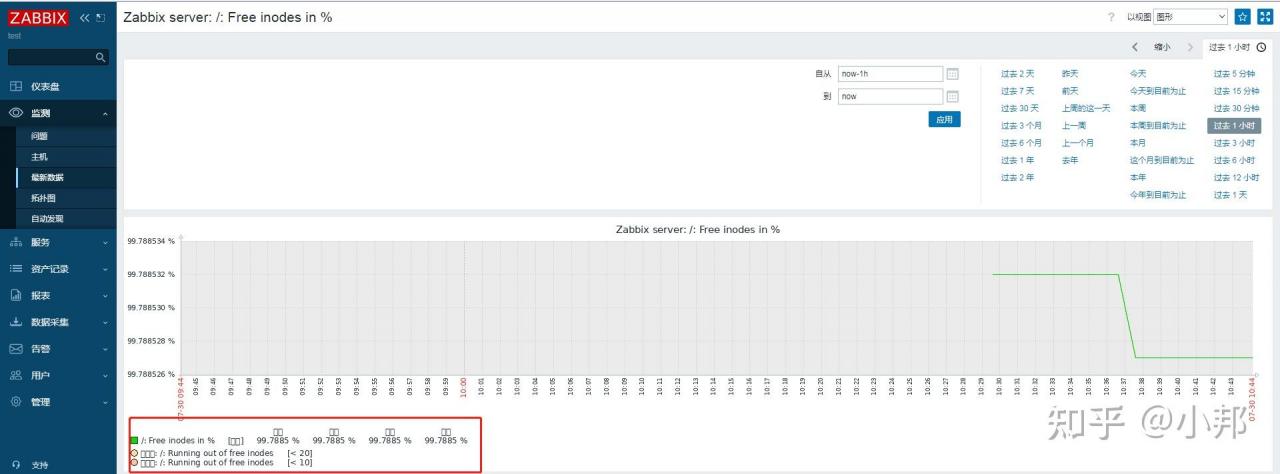Click the 数据采集 download icon
Screen dimensions: 1280x474
pos(16,322)
